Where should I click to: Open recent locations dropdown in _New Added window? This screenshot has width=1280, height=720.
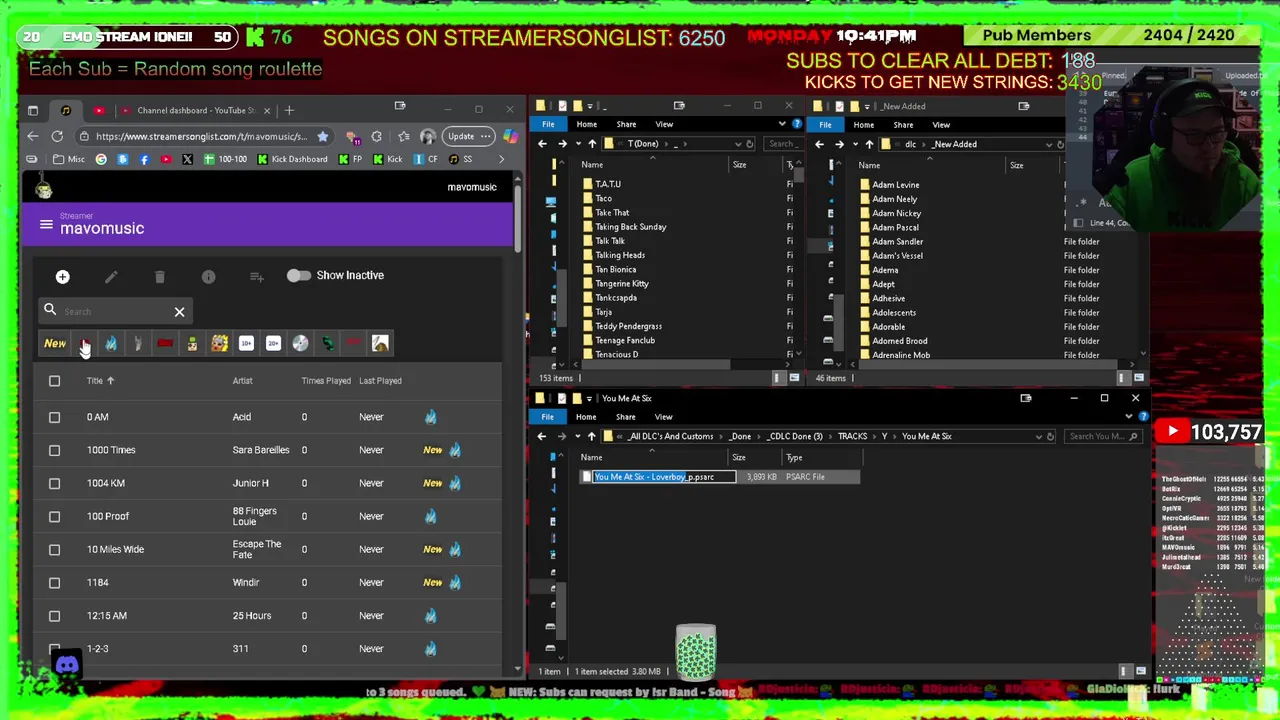(853, 144)
